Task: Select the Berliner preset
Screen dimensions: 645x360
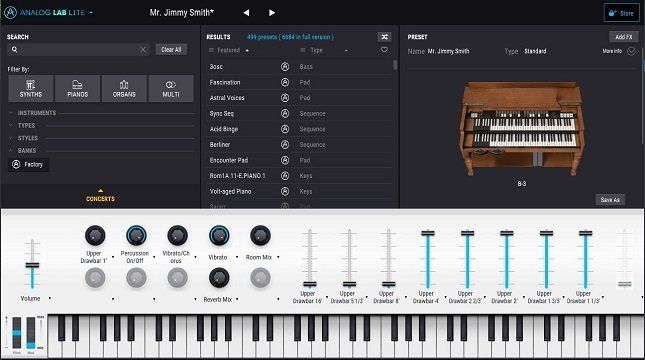Action: click(299, 145)
